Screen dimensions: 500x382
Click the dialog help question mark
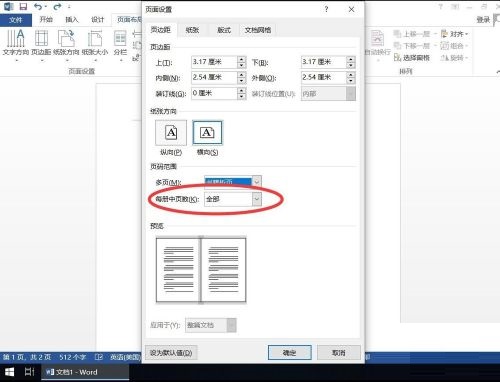(x=326, y=9)
